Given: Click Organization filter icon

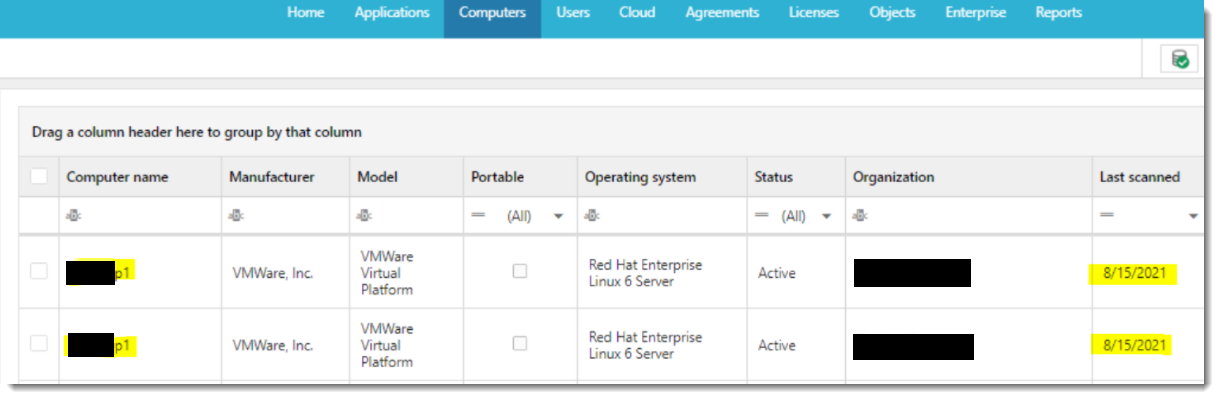Looking at the screenshot, I should (x=859, y=215).
